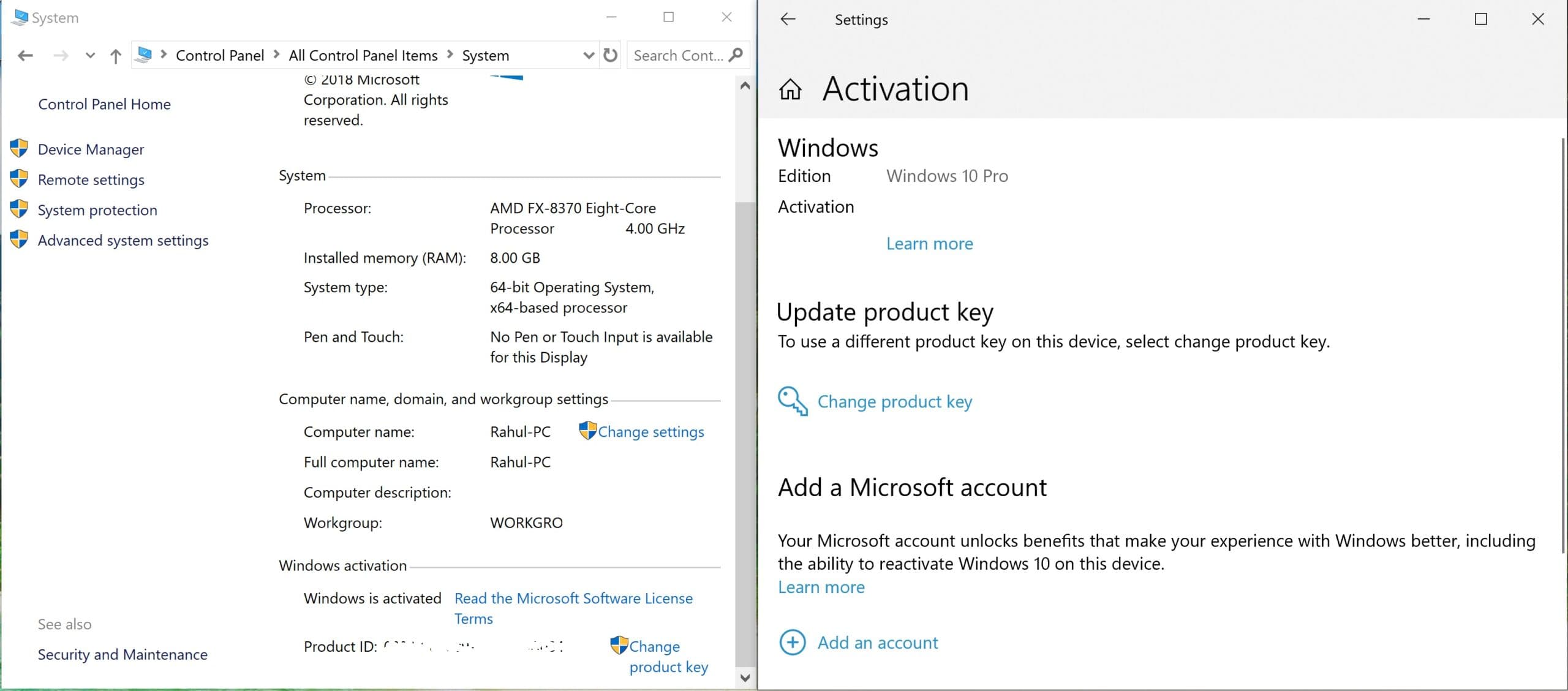The image size is (1568, 691).
Task: Open Security and Maintenance link
Action: point(123,654)
